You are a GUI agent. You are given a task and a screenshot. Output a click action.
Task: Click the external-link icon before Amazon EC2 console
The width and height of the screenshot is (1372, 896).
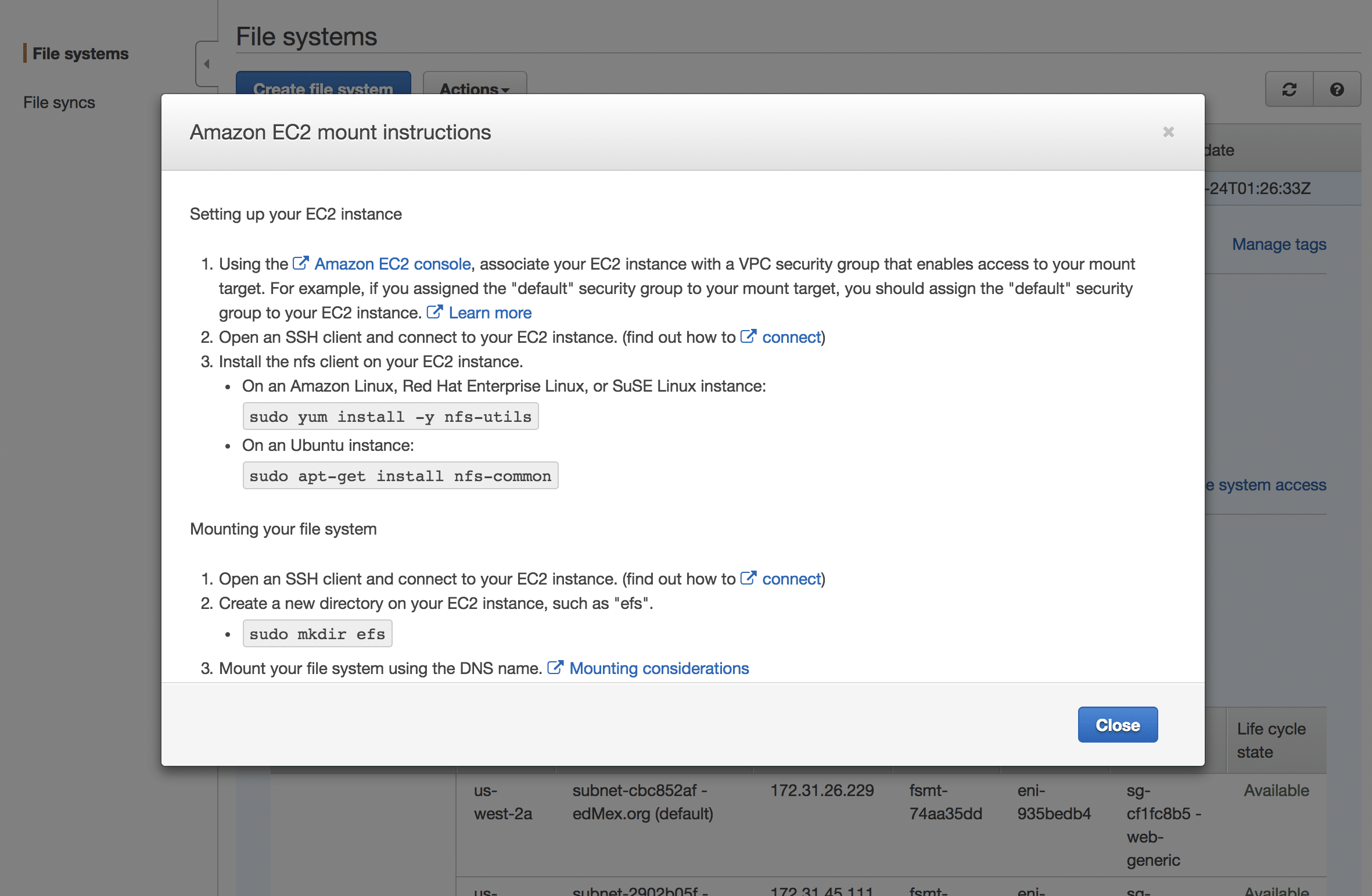(x=300, y=263)
